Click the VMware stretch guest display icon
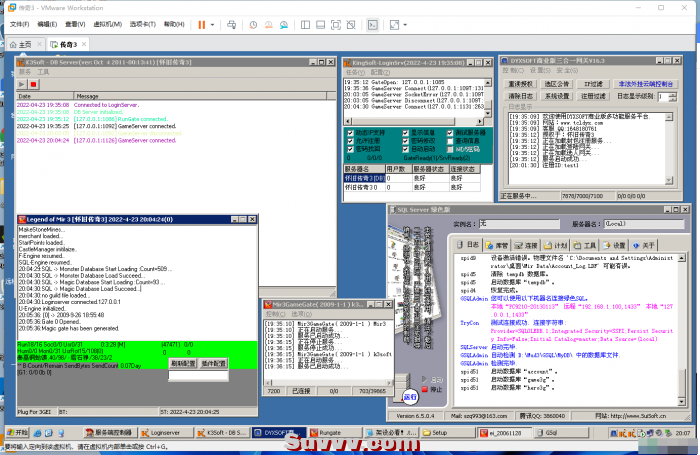 click(x=394, y=25)
